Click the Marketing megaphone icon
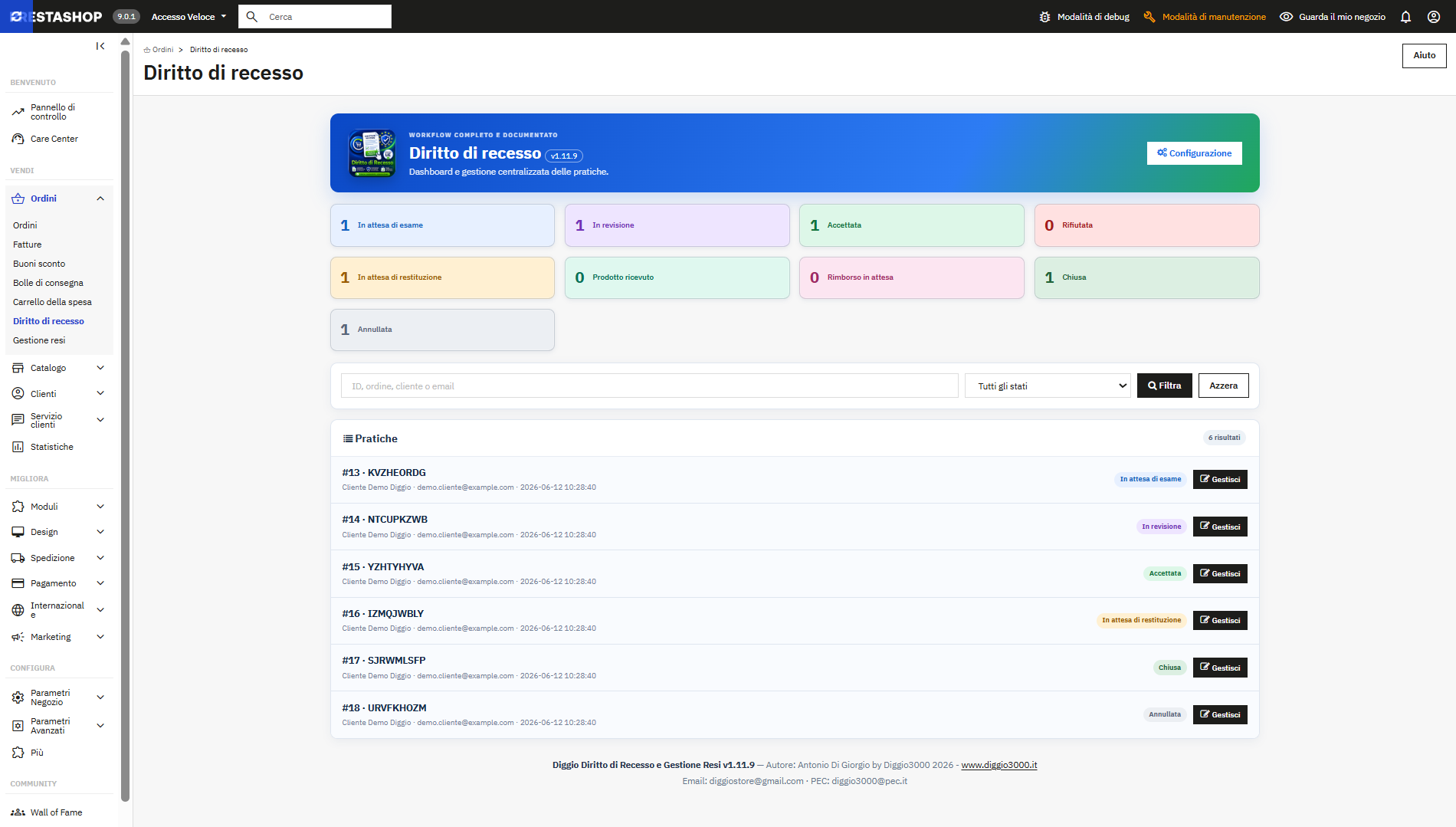 (x=18, y=637)
